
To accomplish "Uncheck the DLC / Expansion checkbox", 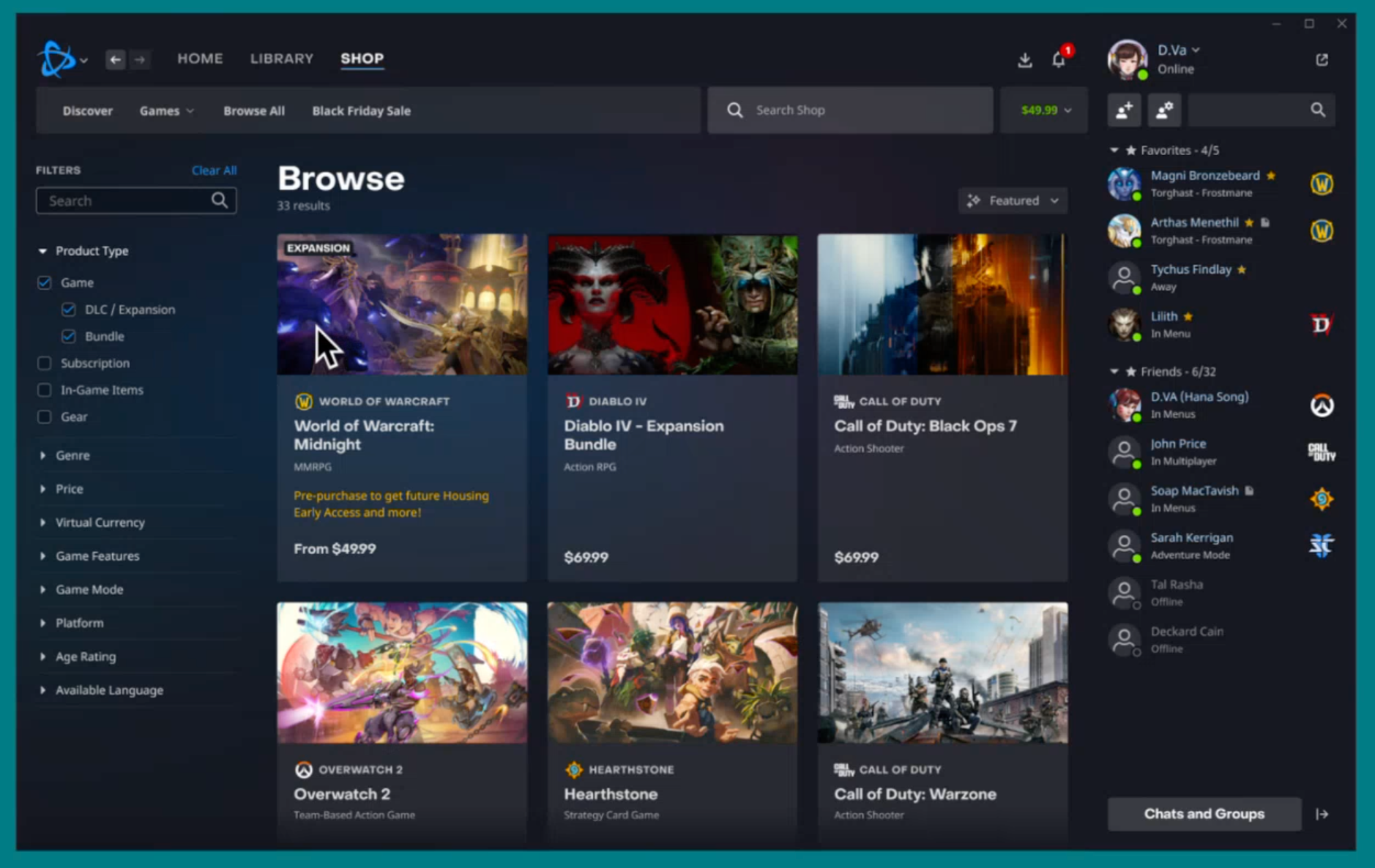I will click(68, 310).
